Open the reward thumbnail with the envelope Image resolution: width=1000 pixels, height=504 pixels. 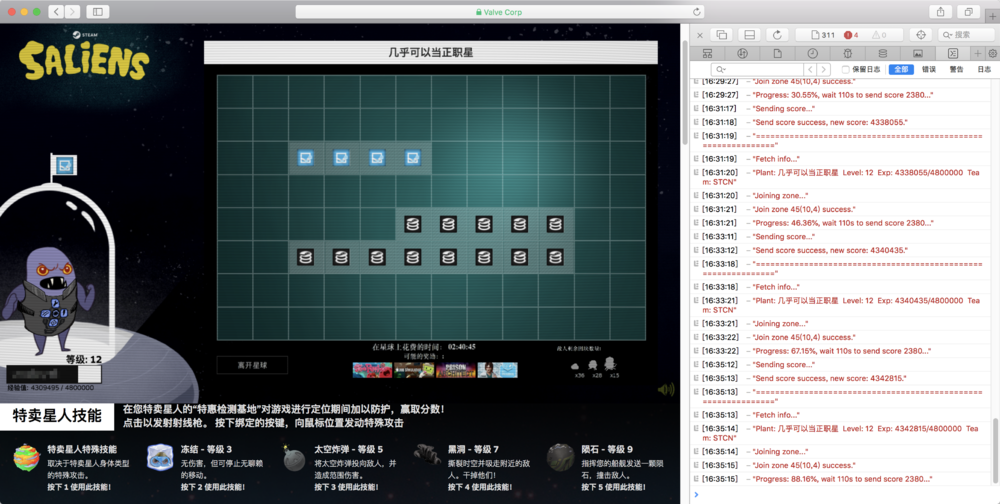pyautogui.click(x=497, y=370)
